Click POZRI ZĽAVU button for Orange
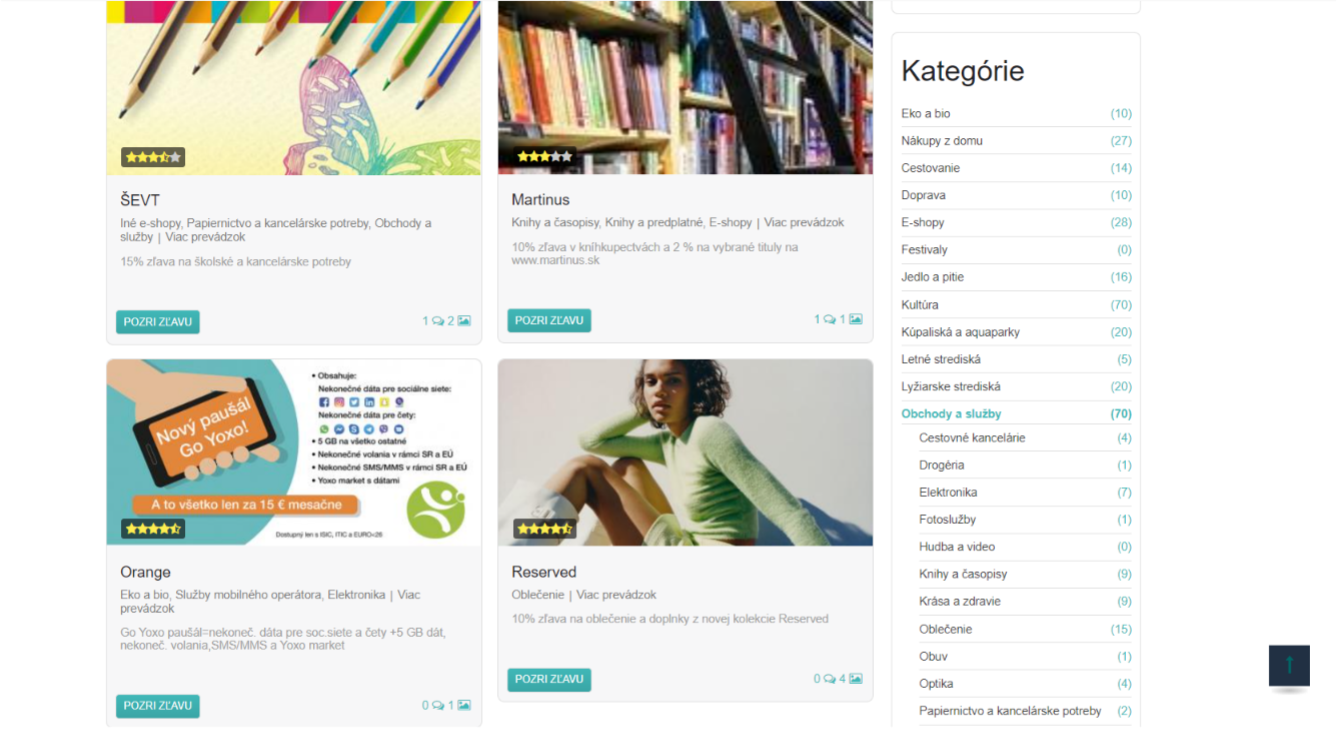The width and height of the screenshot is (1341, 730). tap(158, 706)
